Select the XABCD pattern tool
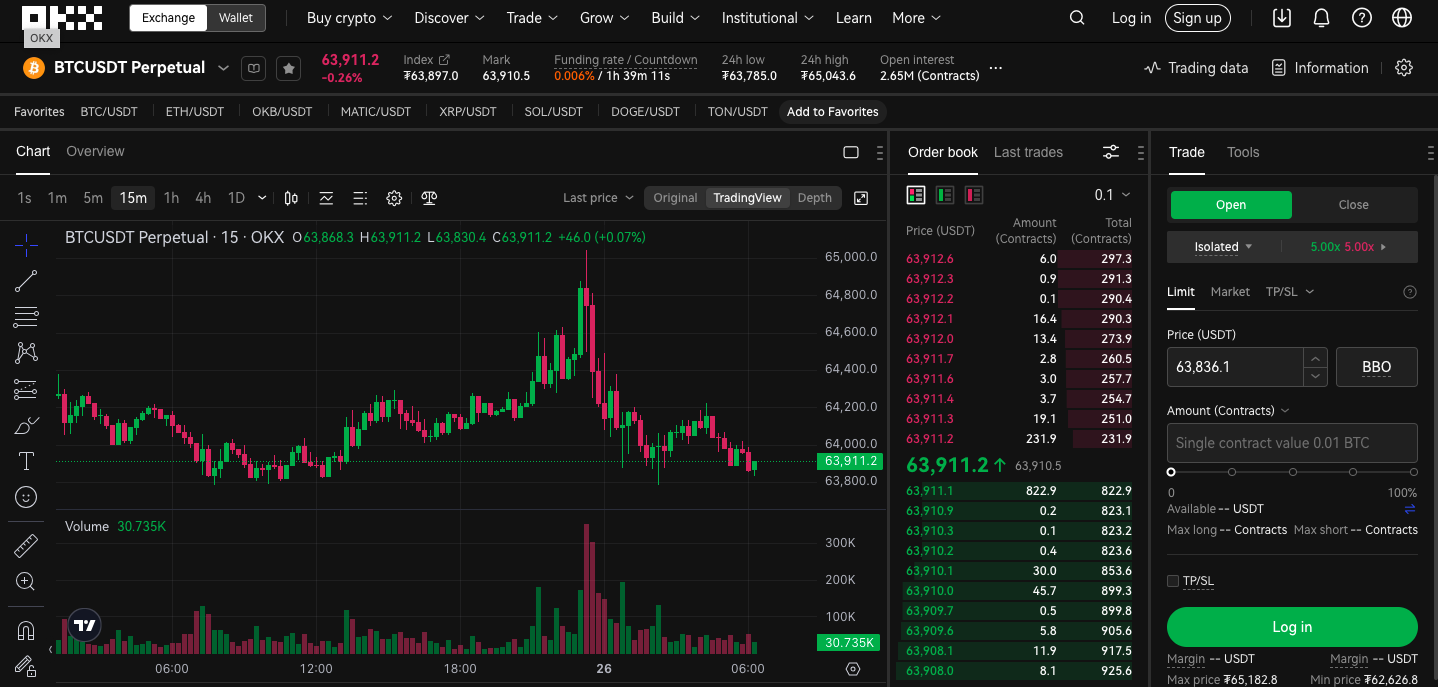The width and height of the screenshot is (1438, 687). pyautogui.click(x=26, y=353)
